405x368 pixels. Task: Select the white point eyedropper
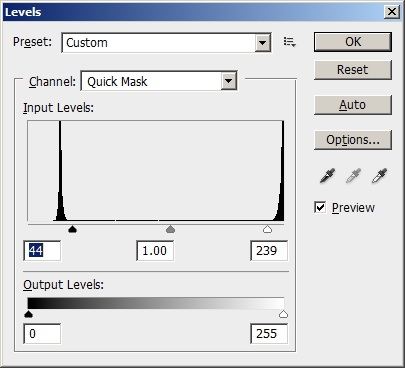[x=379, y=176]
